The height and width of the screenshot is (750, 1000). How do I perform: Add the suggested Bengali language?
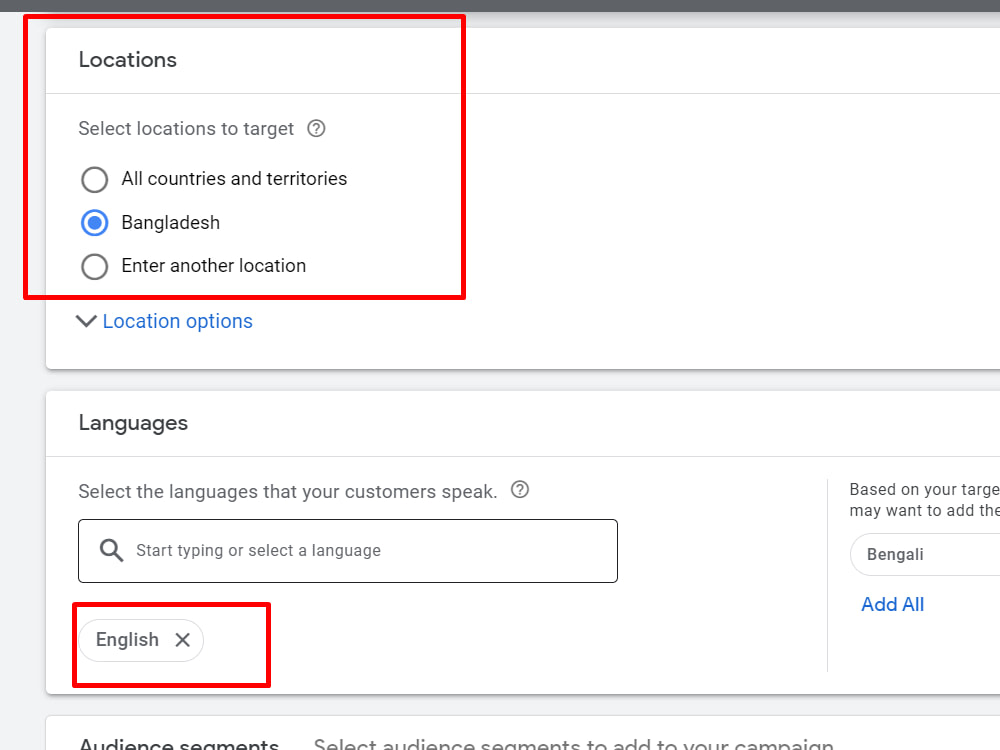tap(925, 554)
